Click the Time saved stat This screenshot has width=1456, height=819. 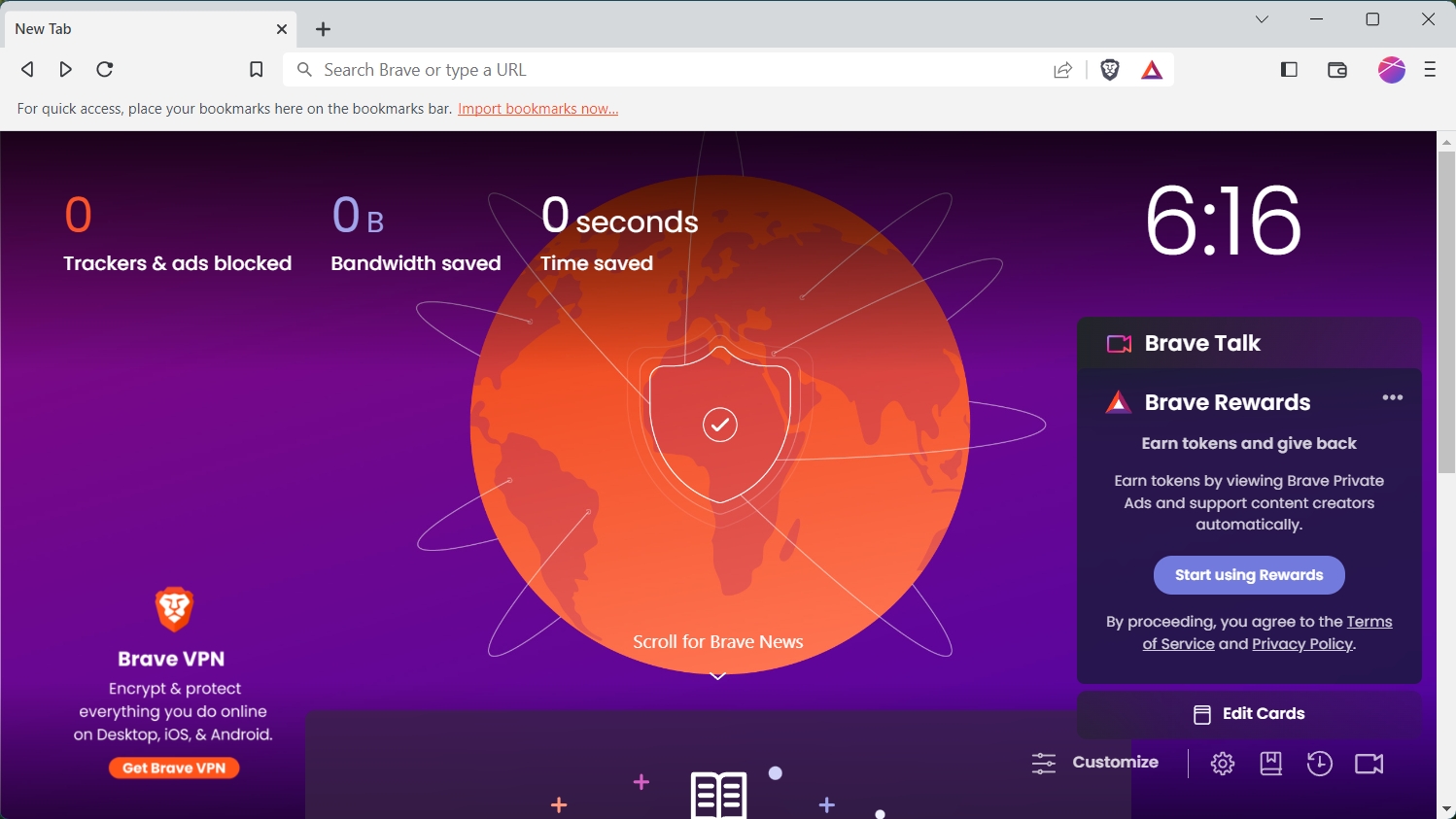(619, 233)
